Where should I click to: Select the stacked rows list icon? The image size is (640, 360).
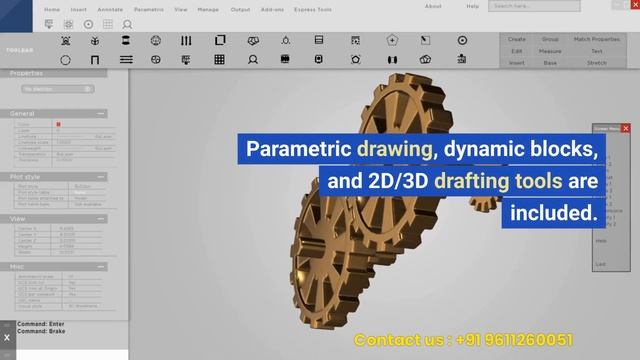tap(319, 40)
